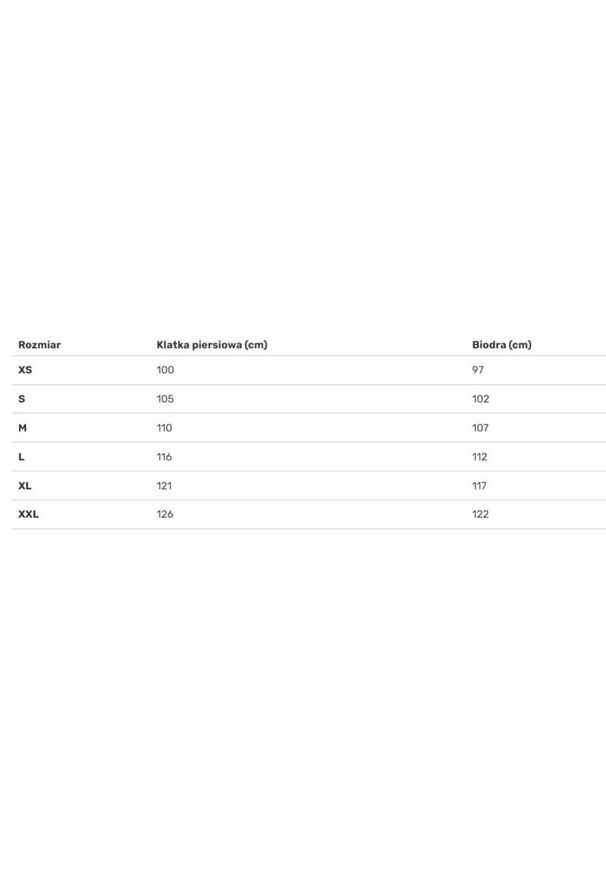Select the XXL size row label

click(x=28, y=515)
